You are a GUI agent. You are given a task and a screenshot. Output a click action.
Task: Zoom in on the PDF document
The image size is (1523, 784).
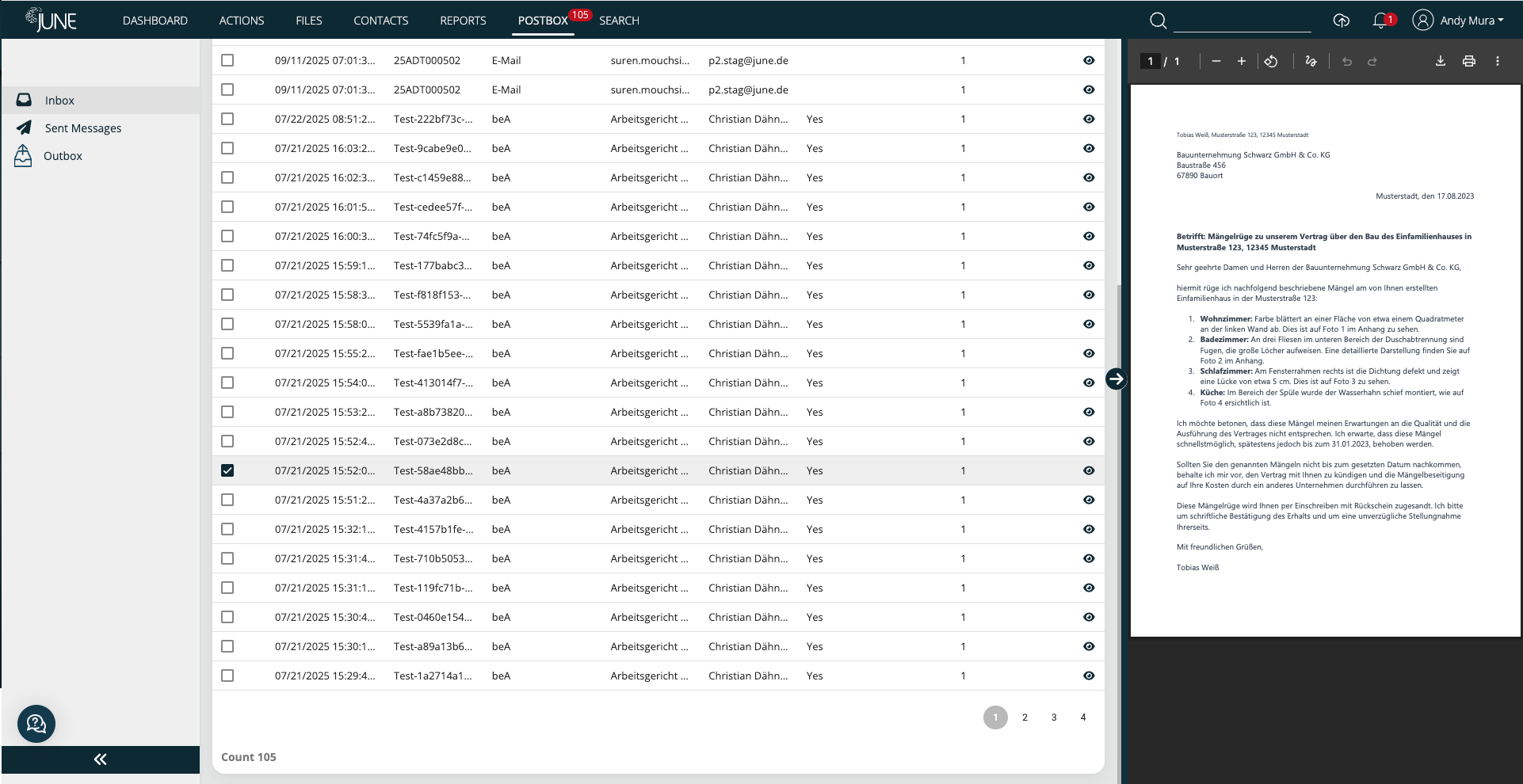coord(1242,61)
